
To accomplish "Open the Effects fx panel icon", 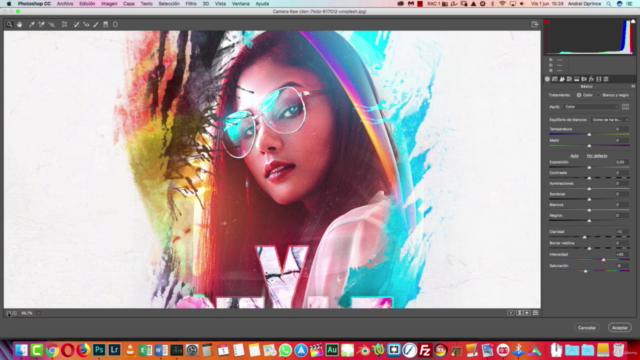I will [591, 79].
